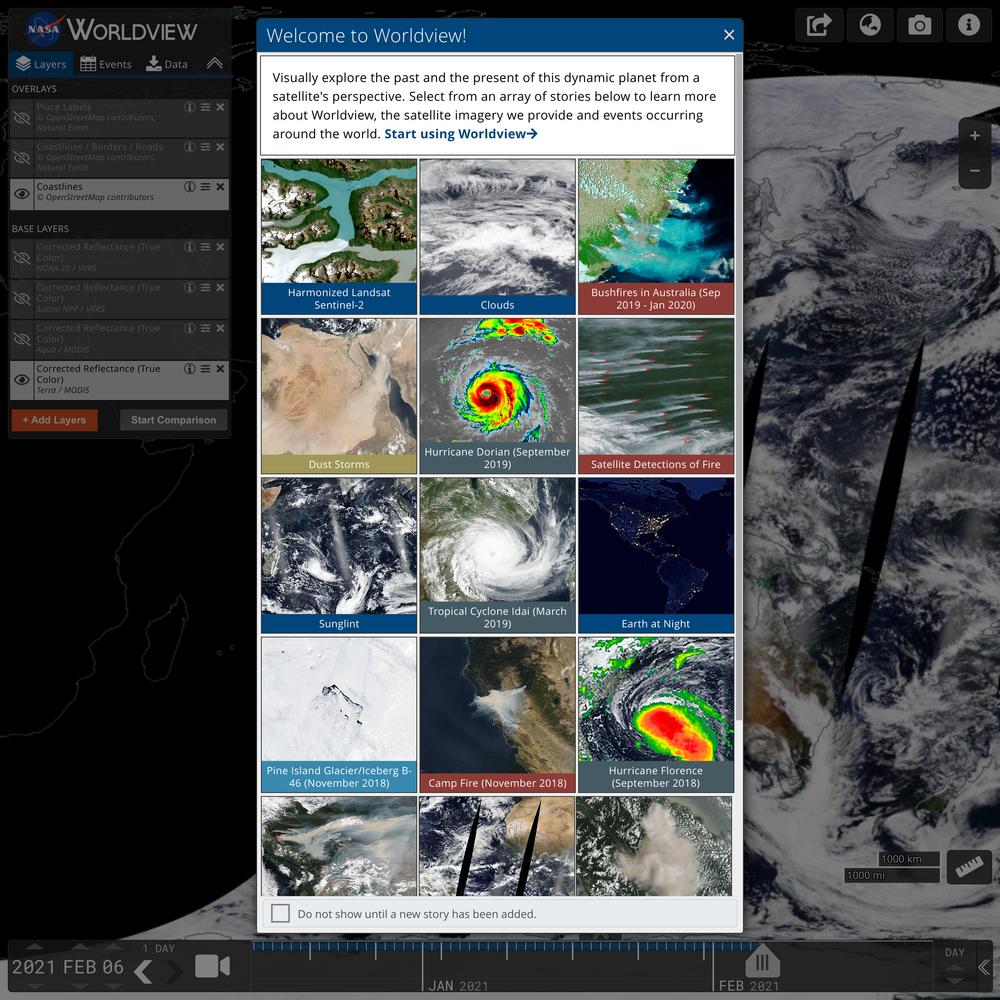Image resolution: width=1000 pixels, height=1000 pixels.
Task: Switch to the Data tab
Action: click(167, 64)
